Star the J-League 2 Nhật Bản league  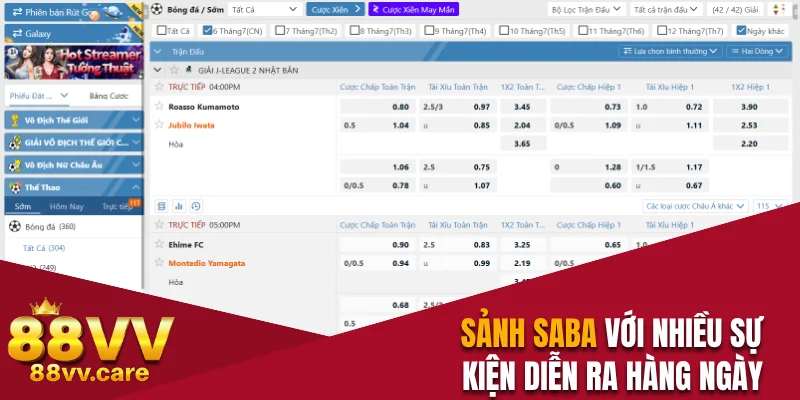click(x=175, y=70)
